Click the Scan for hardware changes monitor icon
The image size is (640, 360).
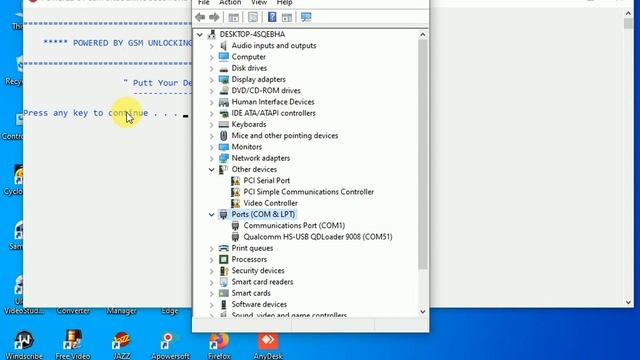coord(306,17)
